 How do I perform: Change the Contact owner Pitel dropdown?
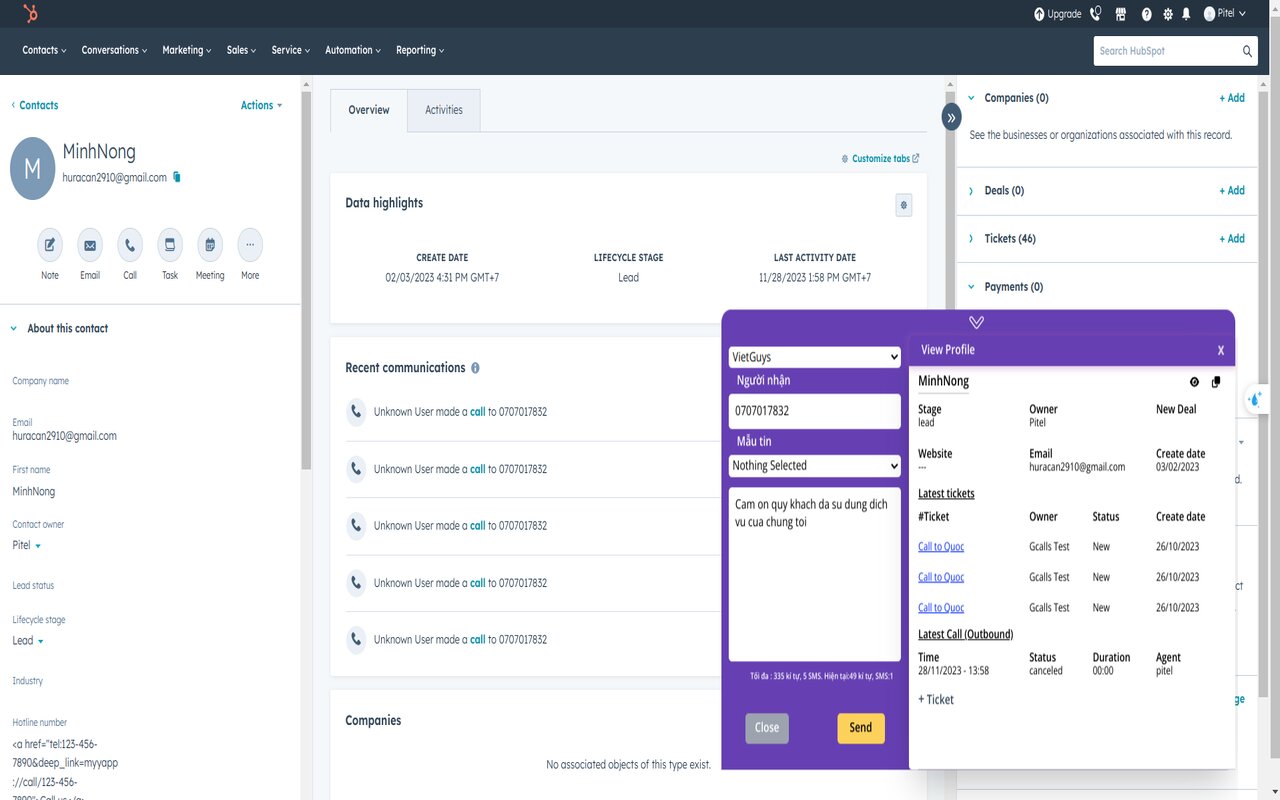point(27,546)
